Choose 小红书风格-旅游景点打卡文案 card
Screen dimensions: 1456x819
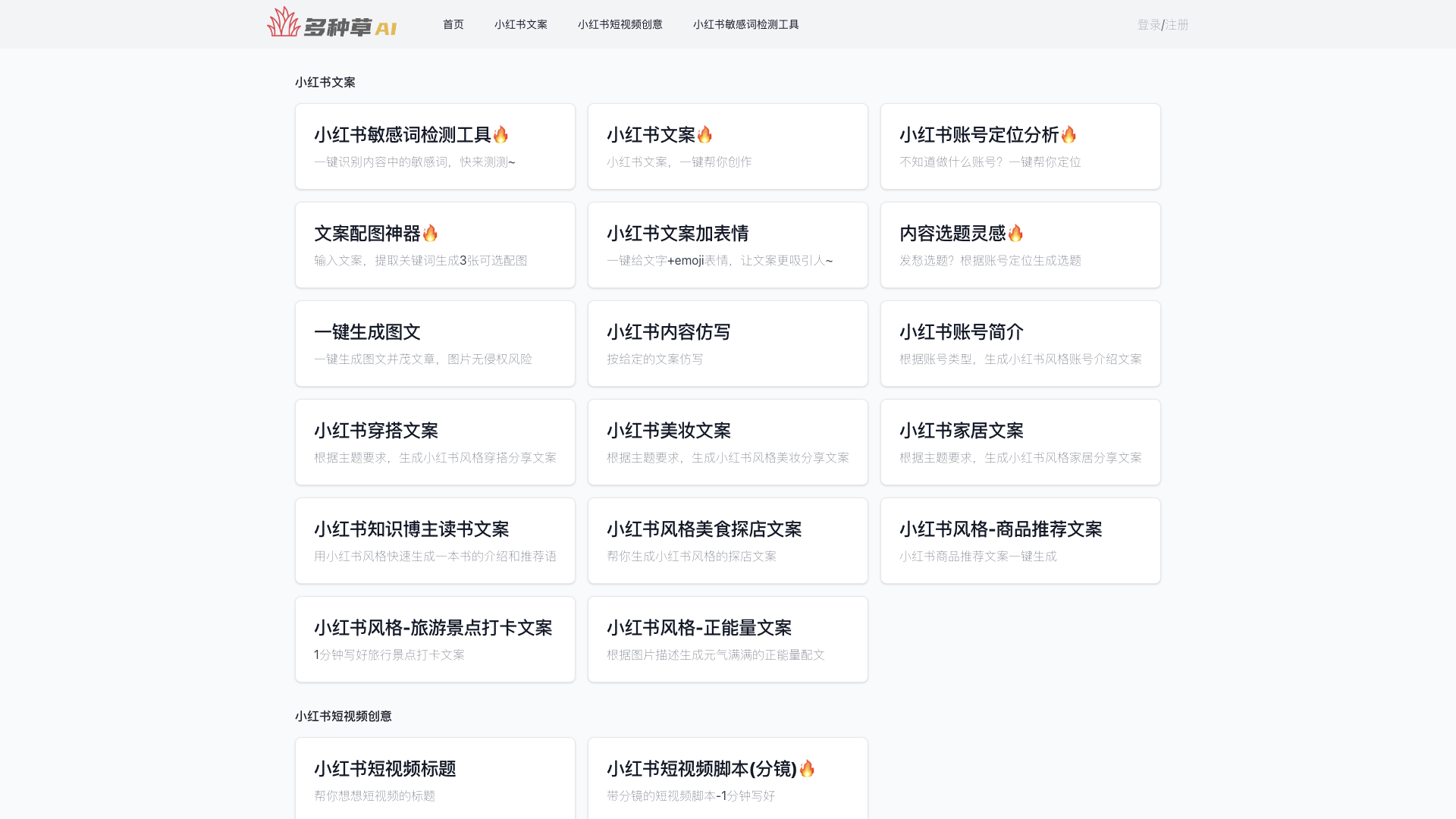pos(435,639)
